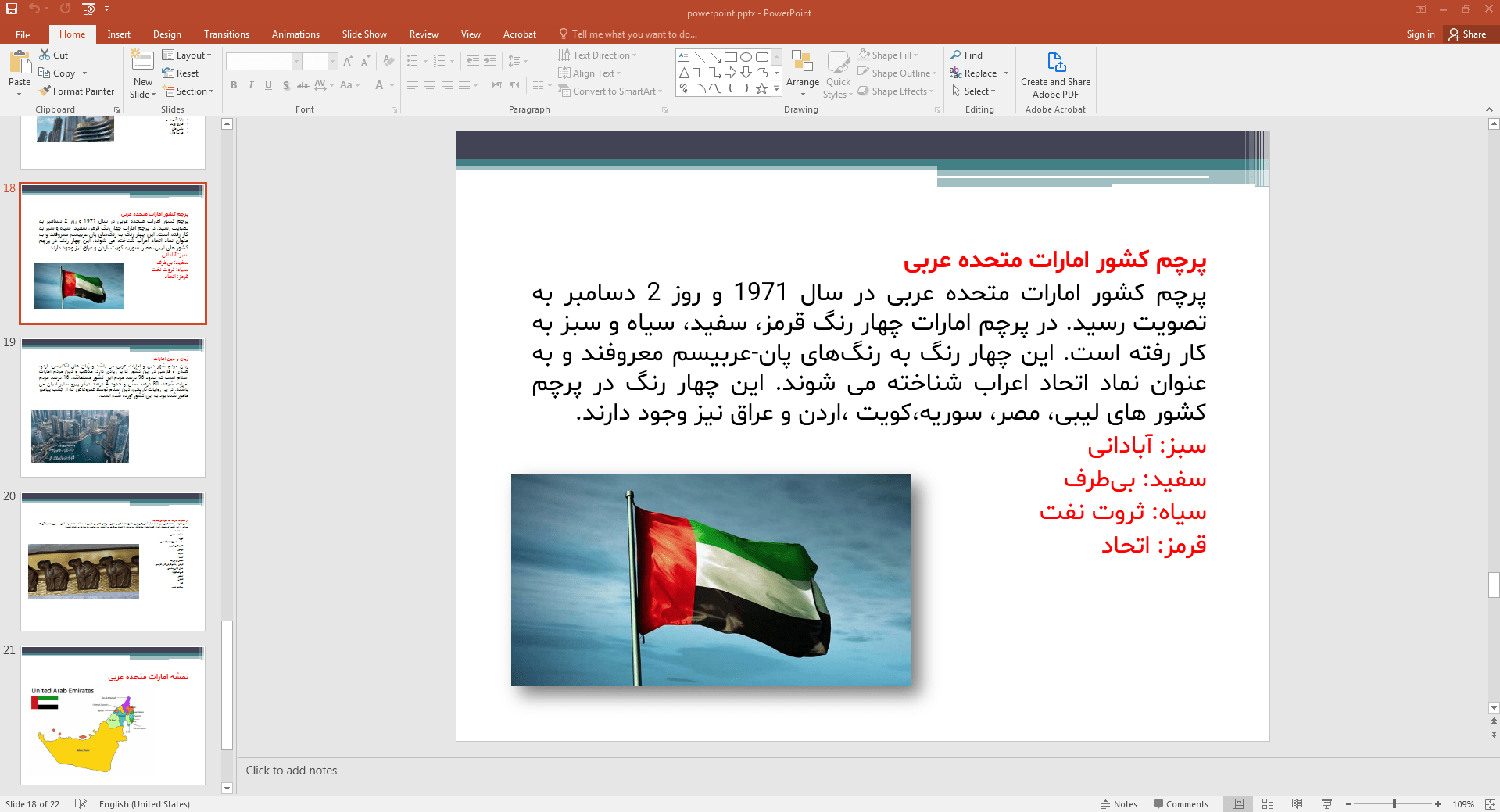
Task: Open the Arrange tool
Action: click(x=802, y=74)
